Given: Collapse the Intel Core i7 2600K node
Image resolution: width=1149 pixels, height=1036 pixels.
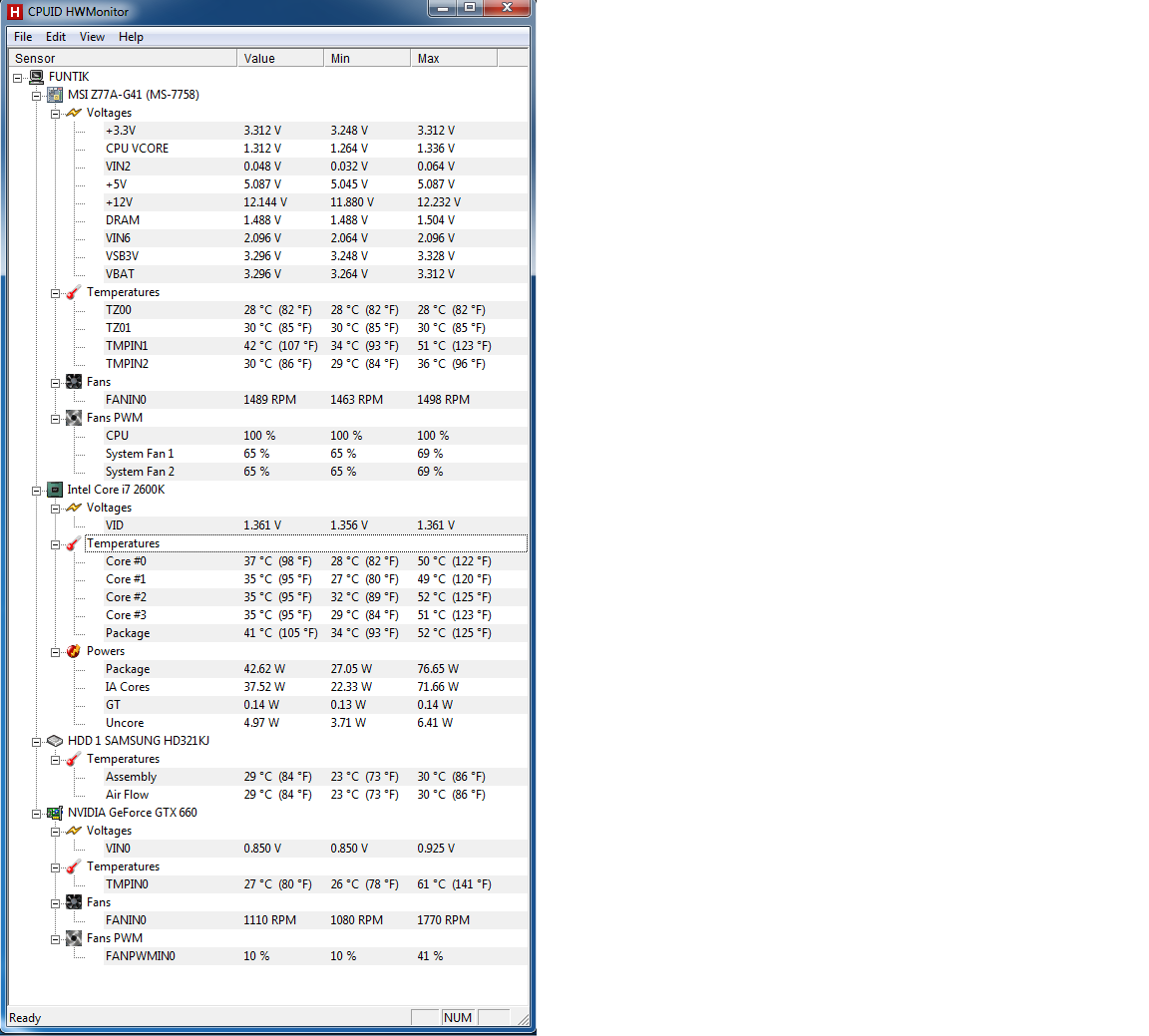Looking at the screenshot, I should click(37, 491).
